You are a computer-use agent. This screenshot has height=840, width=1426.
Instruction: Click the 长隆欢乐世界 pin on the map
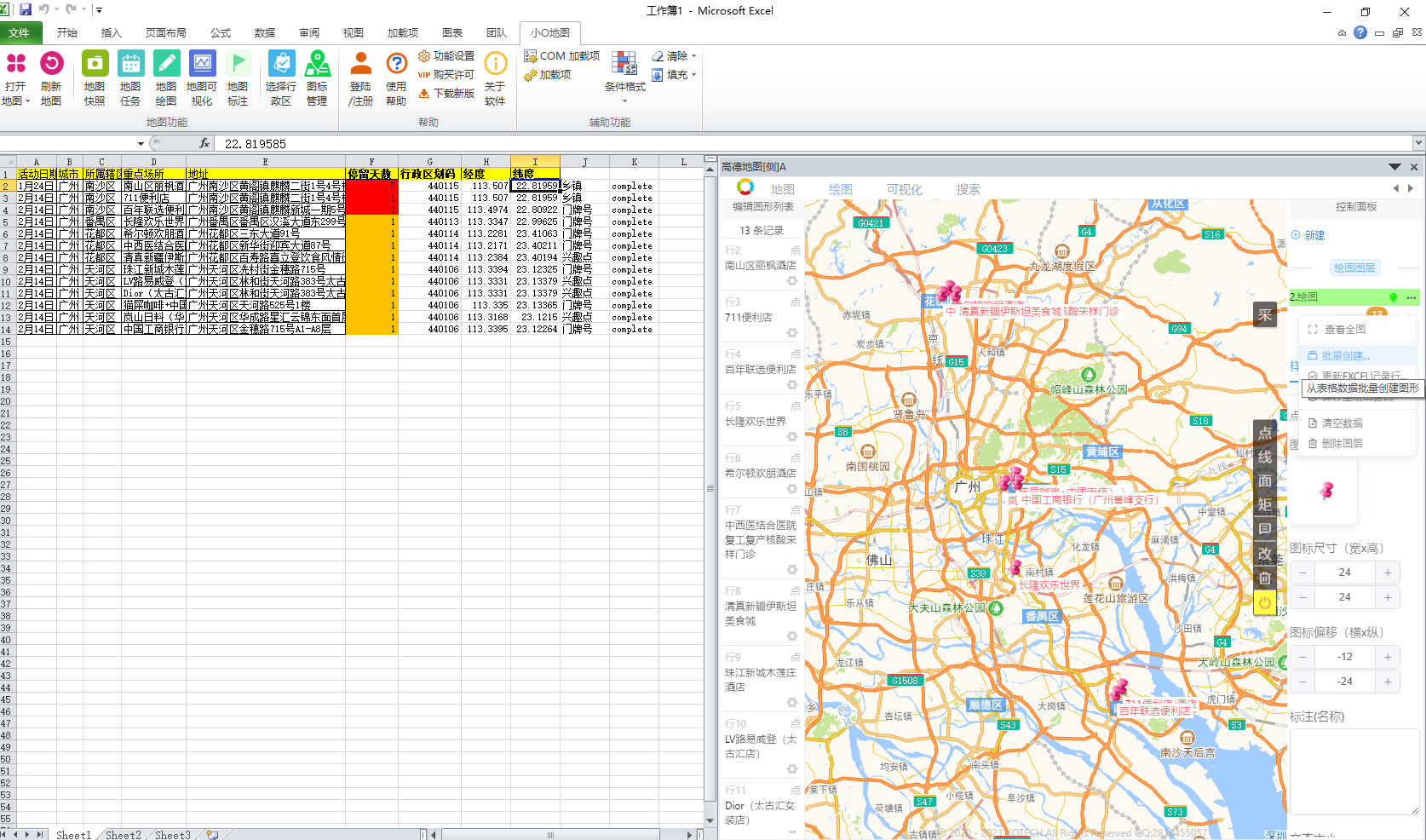[1015, 567]
